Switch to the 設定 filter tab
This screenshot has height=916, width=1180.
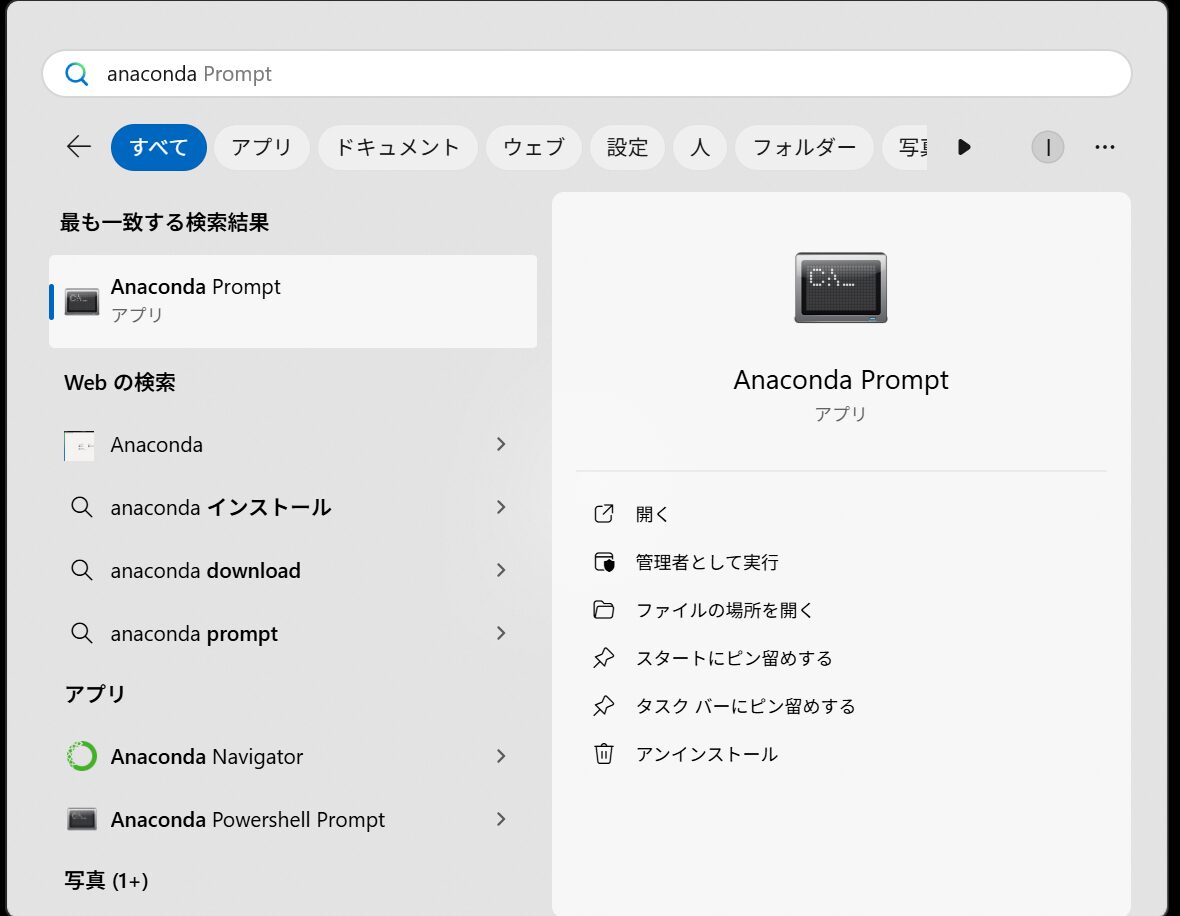[627, 148]
